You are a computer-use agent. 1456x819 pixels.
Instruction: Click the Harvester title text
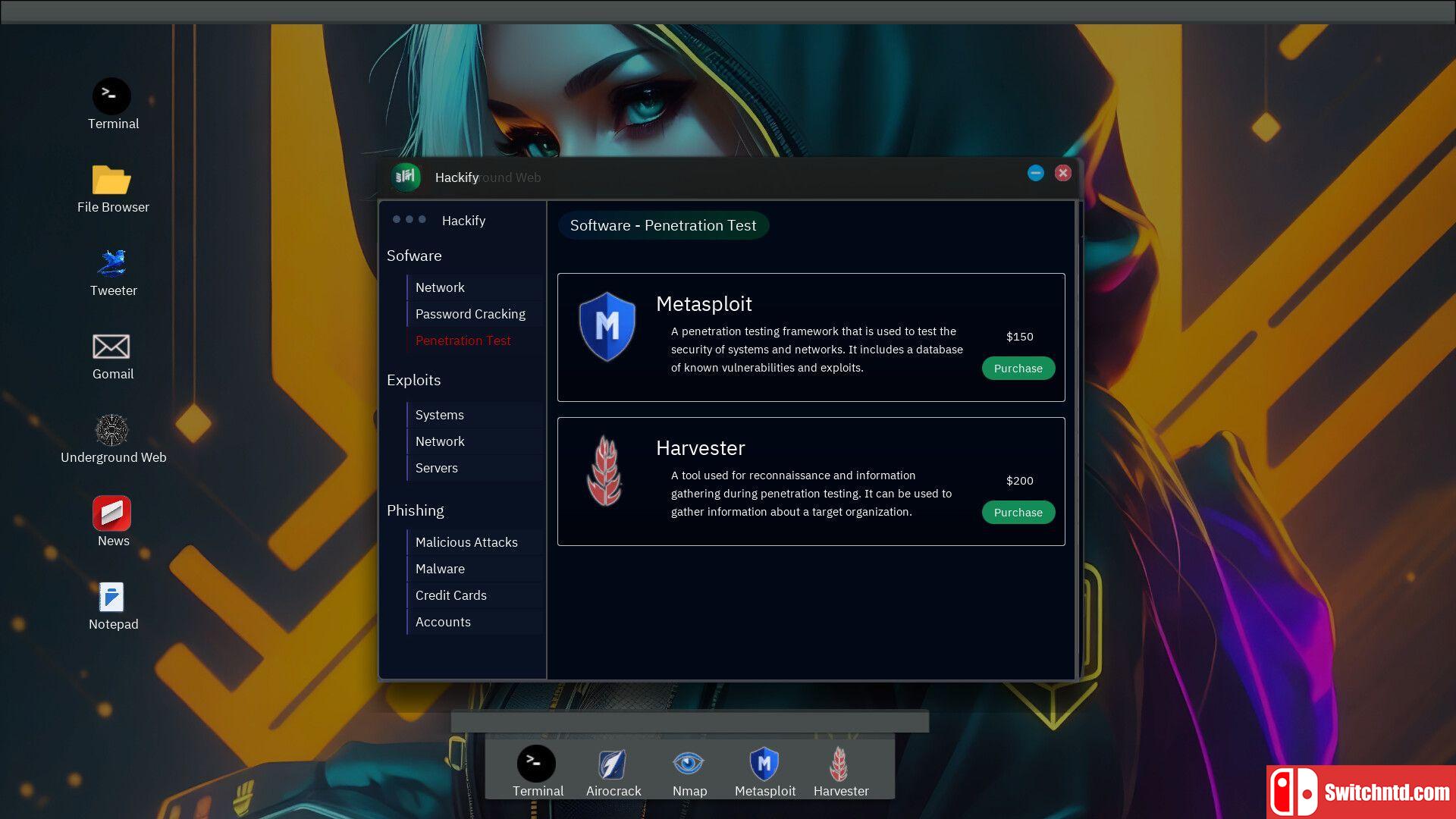pyautogui.click(x=700, y=448)
